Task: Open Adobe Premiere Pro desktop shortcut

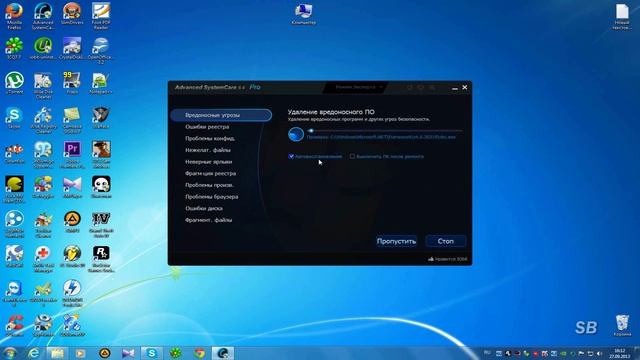Action: tap(72, 155)
